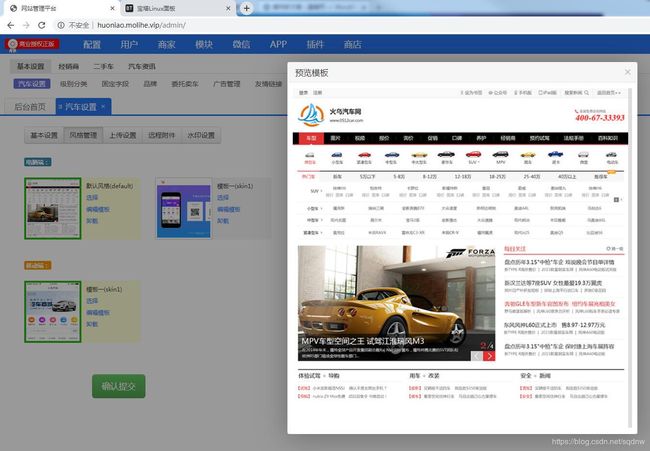
Task: Click the site info icon beside 不安全
Action: (x=61, y=25)
